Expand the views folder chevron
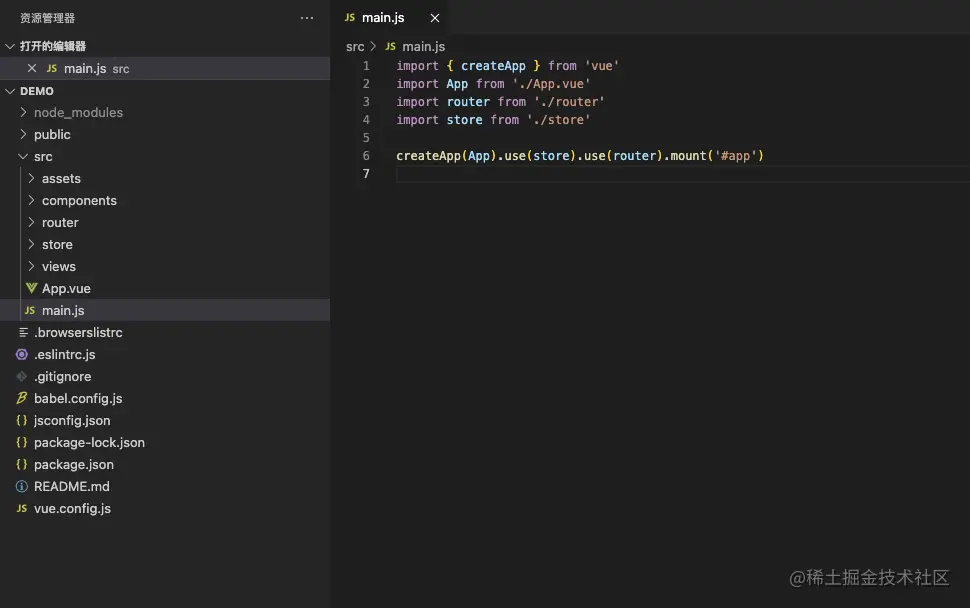The image size is (970, 608). (x=31, y=266)
